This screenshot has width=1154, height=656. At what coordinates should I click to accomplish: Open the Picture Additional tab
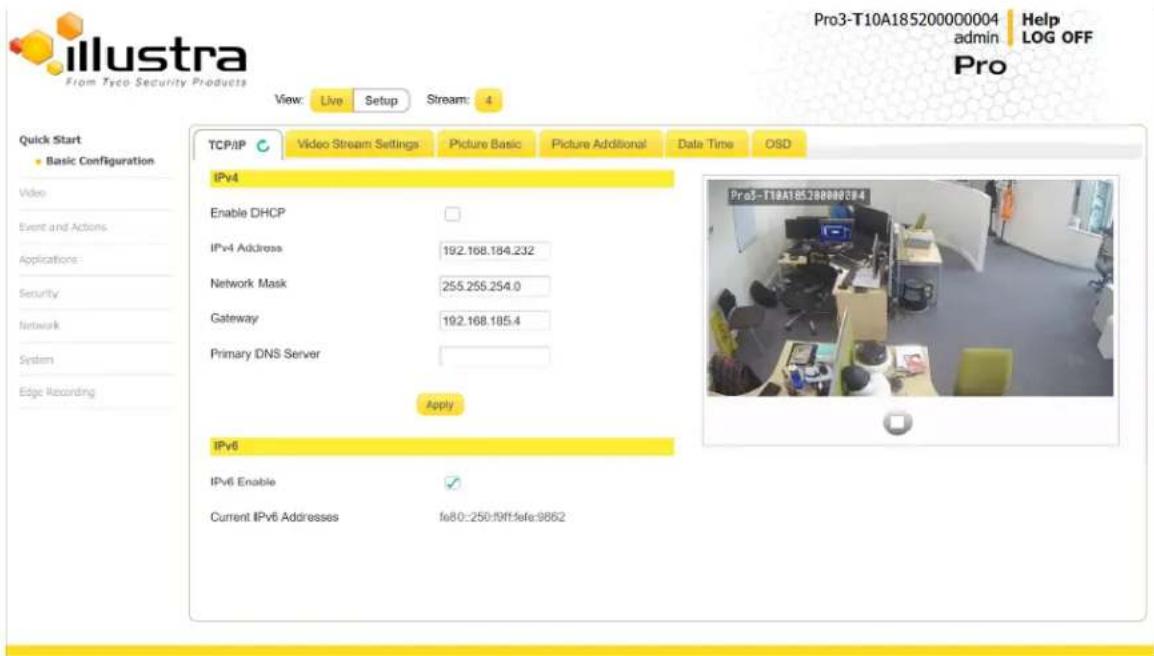[598, 144]
